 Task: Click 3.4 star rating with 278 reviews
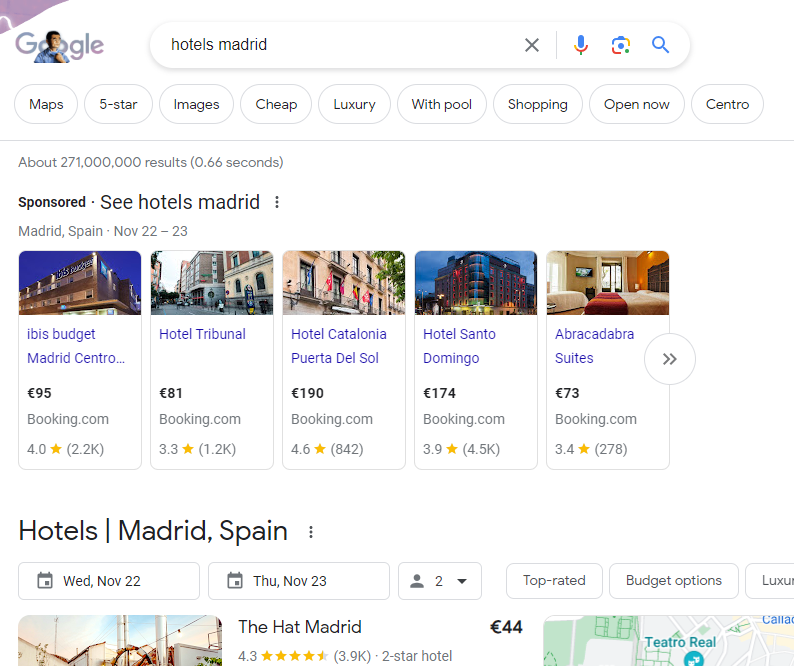pos(591,449)
